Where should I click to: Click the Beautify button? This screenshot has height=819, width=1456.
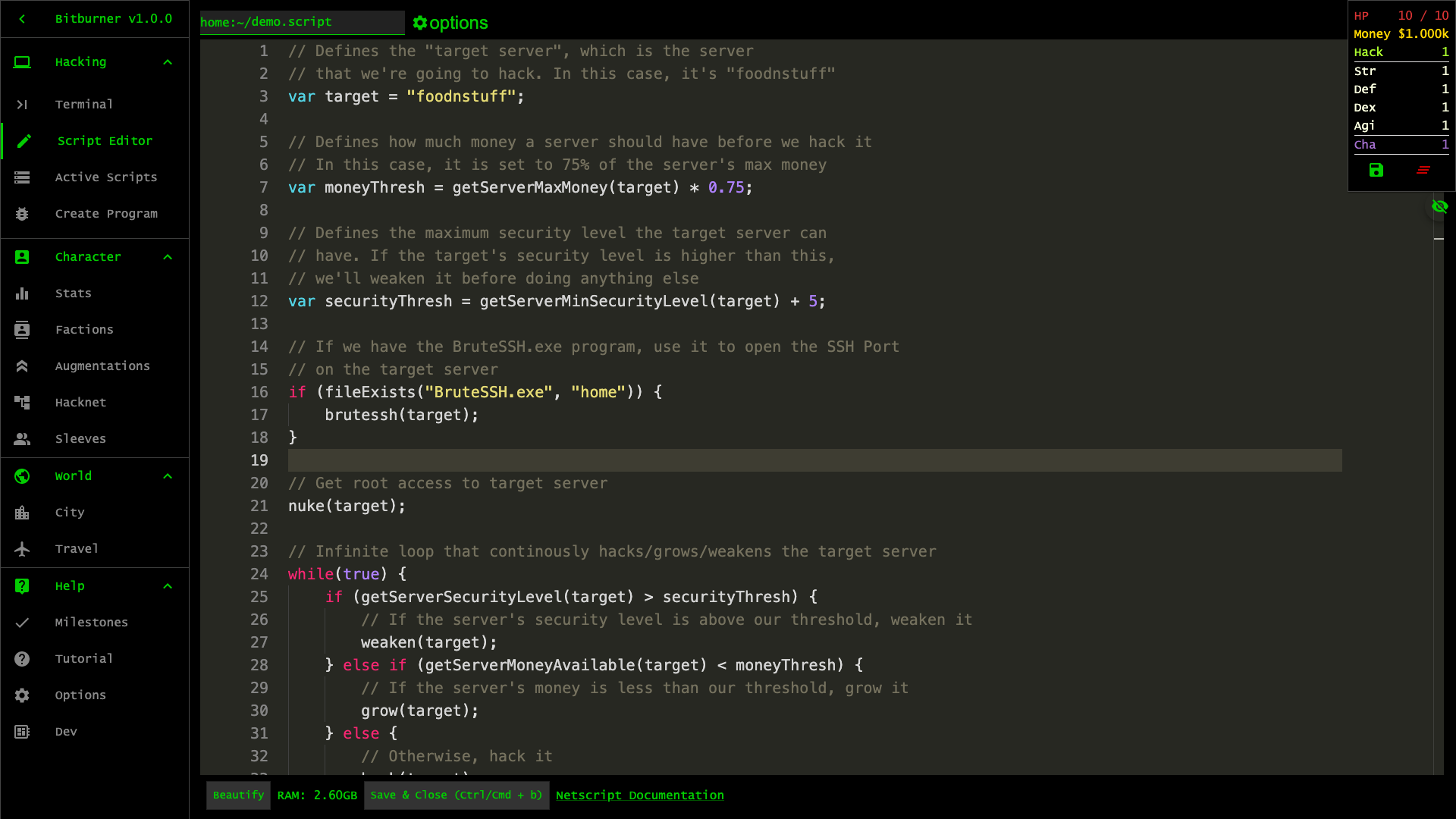pyautogui.click(x=238, y=795)
